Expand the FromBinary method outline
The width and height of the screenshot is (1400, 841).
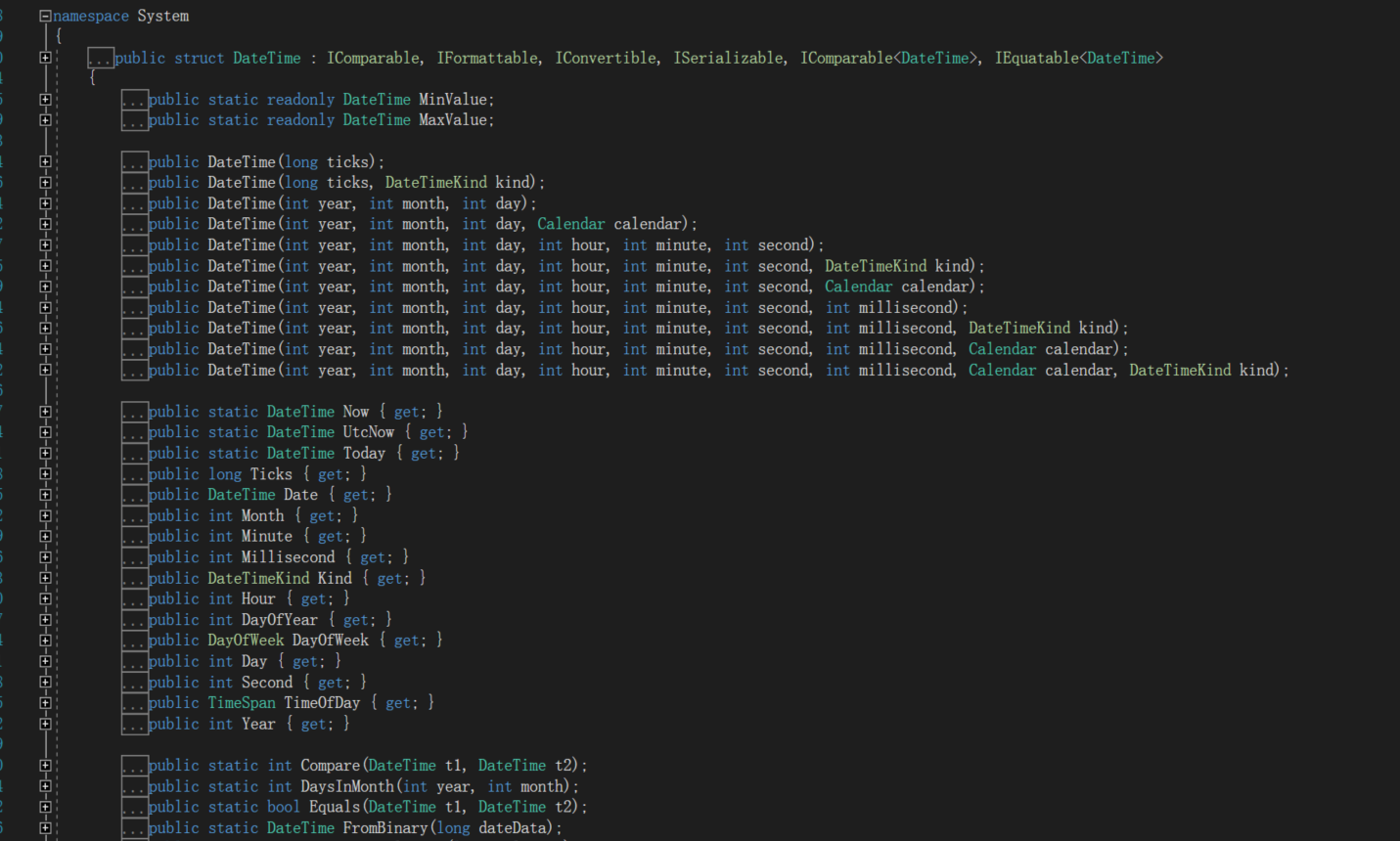[x=45, y=828]
